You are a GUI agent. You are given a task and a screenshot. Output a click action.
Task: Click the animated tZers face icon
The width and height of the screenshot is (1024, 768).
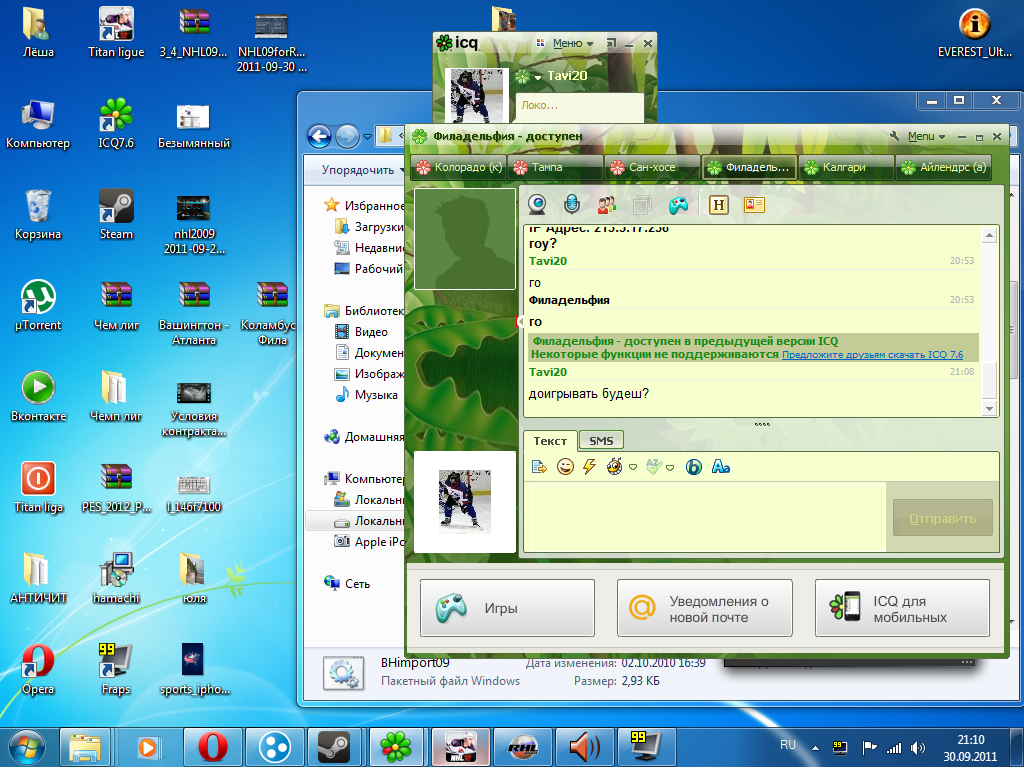click(615, 467)
